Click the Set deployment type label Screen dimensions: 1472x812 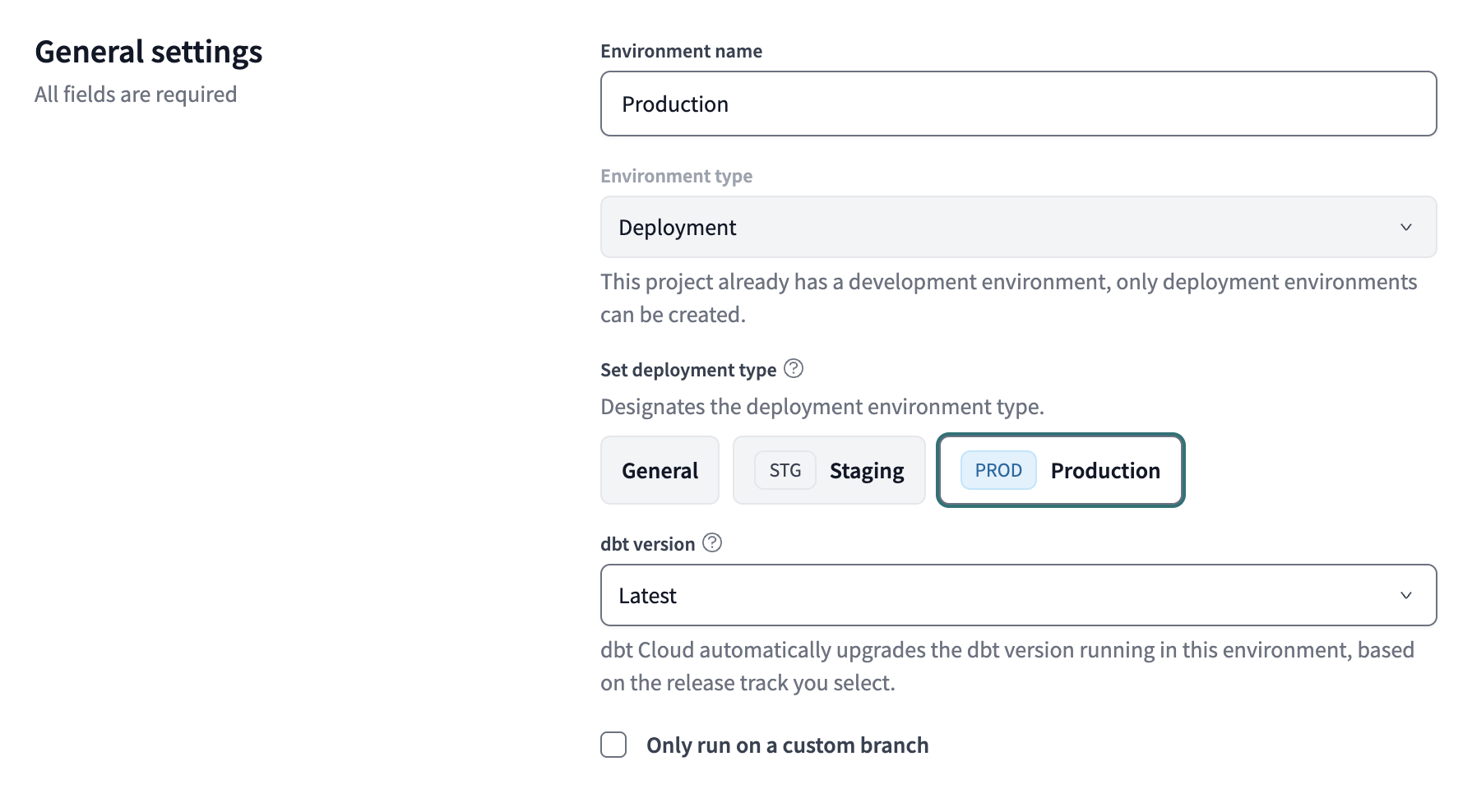pyautogui.click(x=687, y=369)
